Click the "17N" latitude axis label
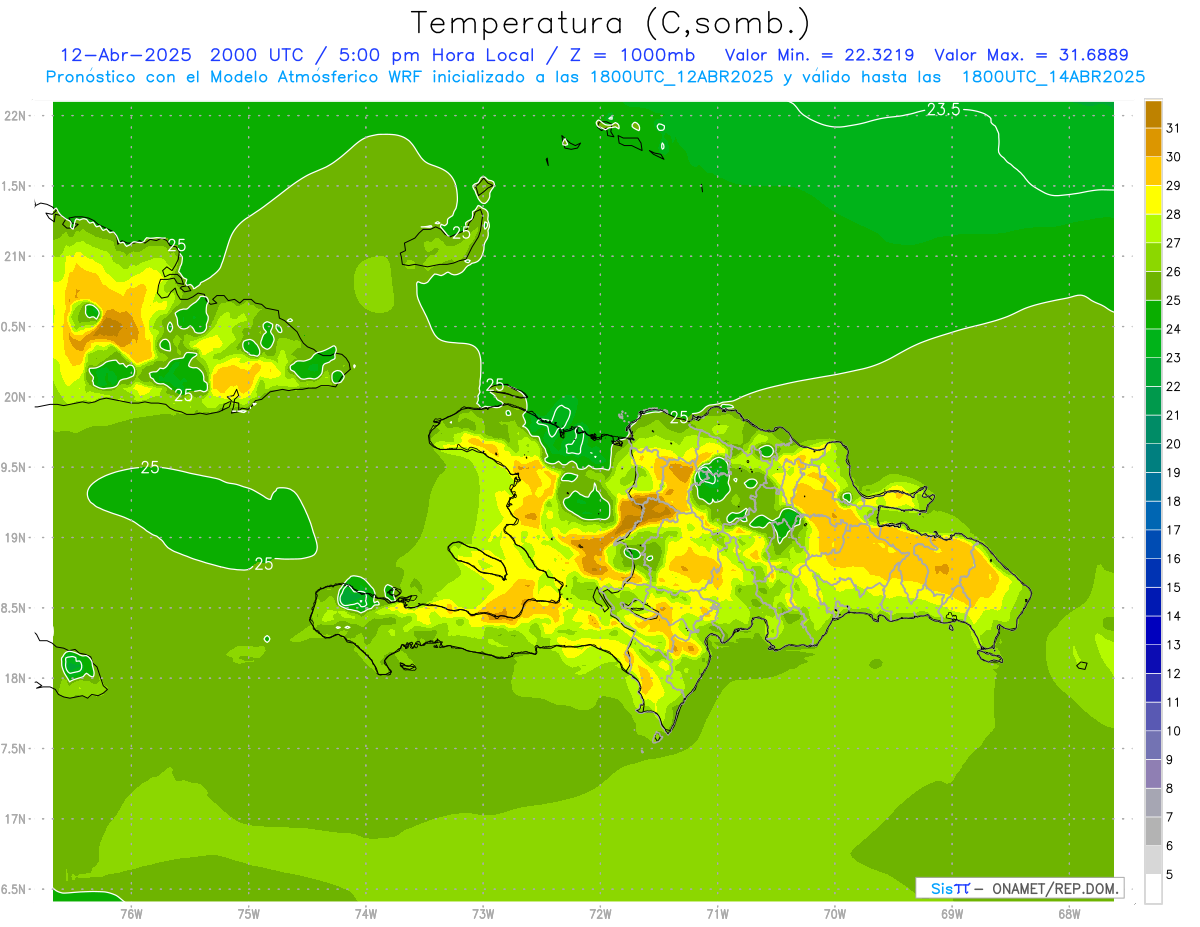 15,819
